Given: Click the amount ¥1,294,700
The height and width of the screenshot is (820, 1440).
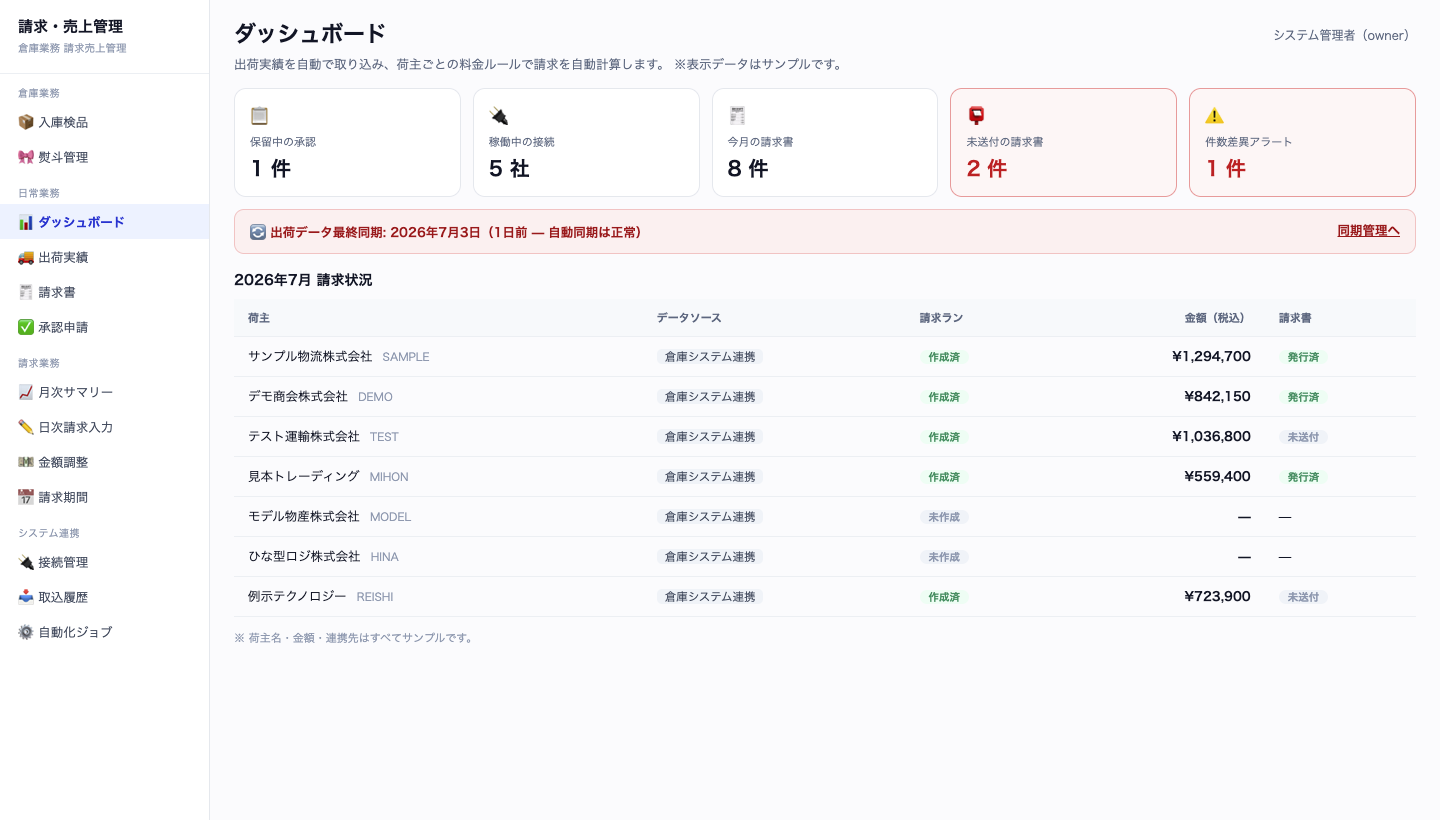Looking at the screenshot, I should tap(1211, 356).
